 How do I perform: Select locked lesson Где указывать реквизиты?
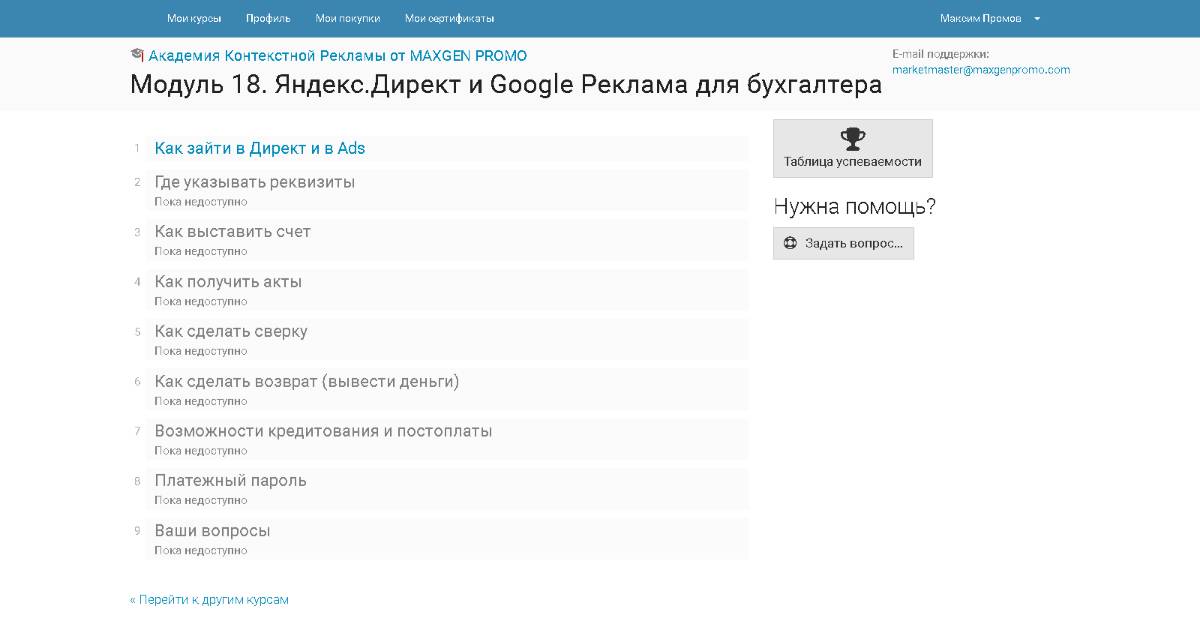[254, 182]
